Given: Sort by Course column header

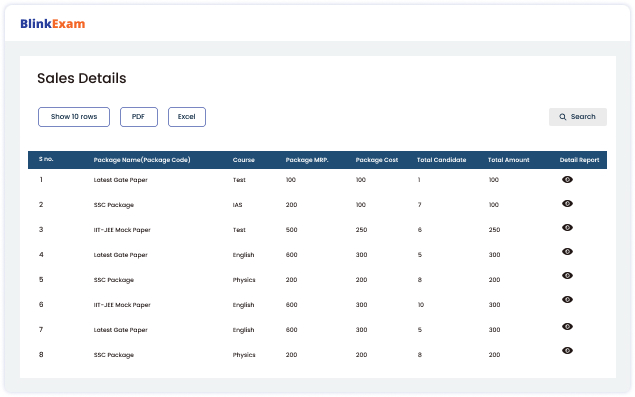Looking at the screenshot, I should pos(243,160).
